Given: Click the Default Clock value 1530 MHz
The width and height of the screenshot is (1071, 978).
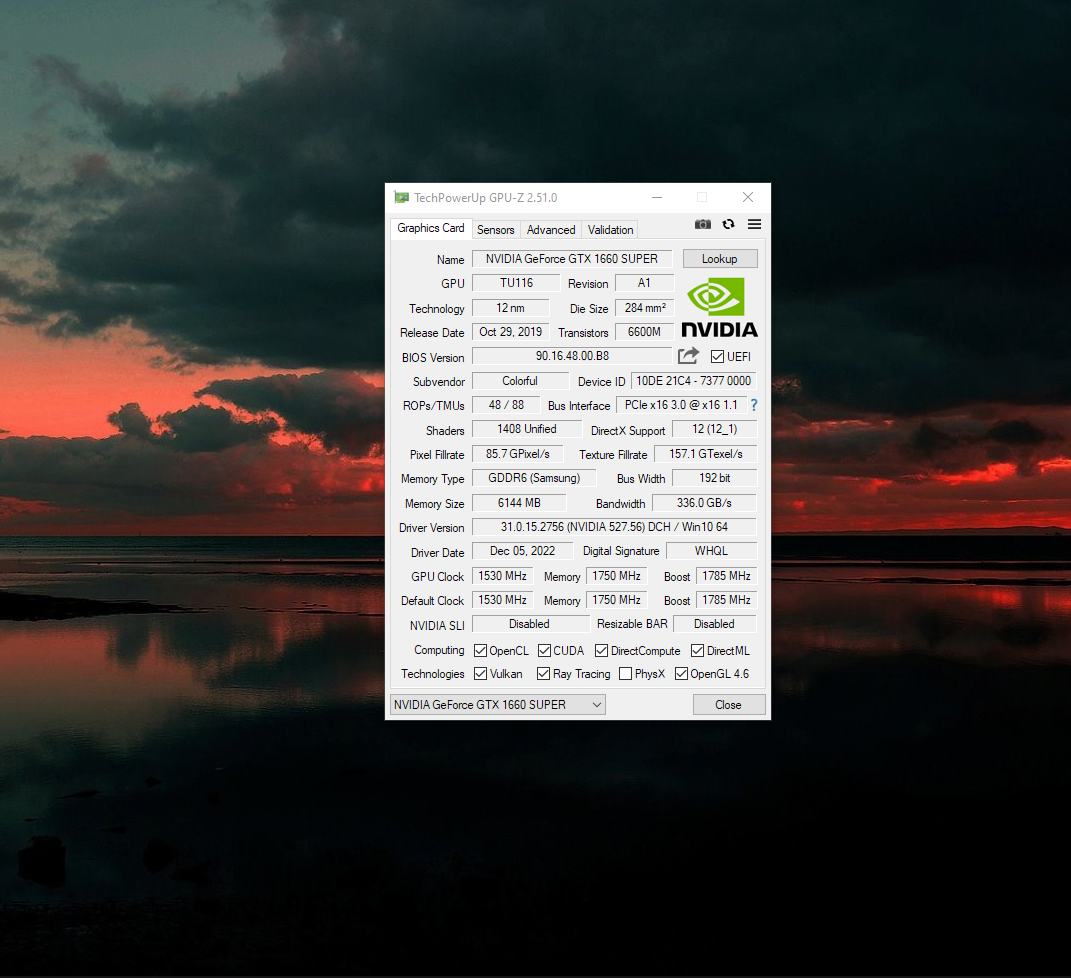Looking at the screenshot, I should coord(503,600).
